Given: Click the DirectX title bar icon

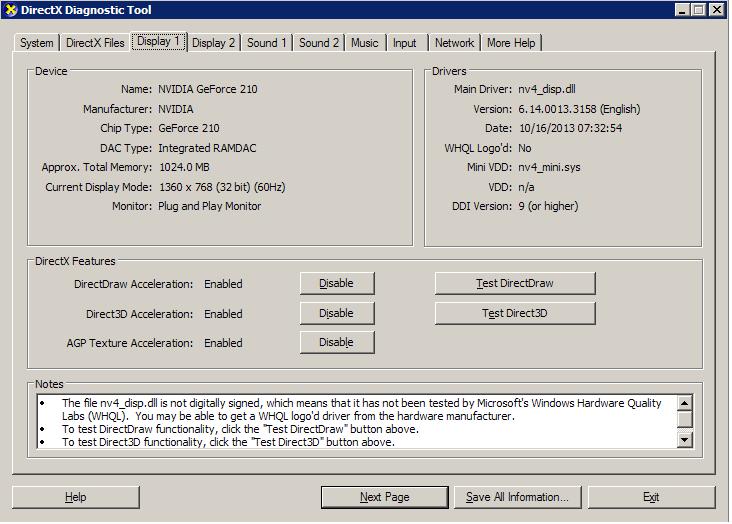Looking at the screenshot, I should [x=11, y=10].
